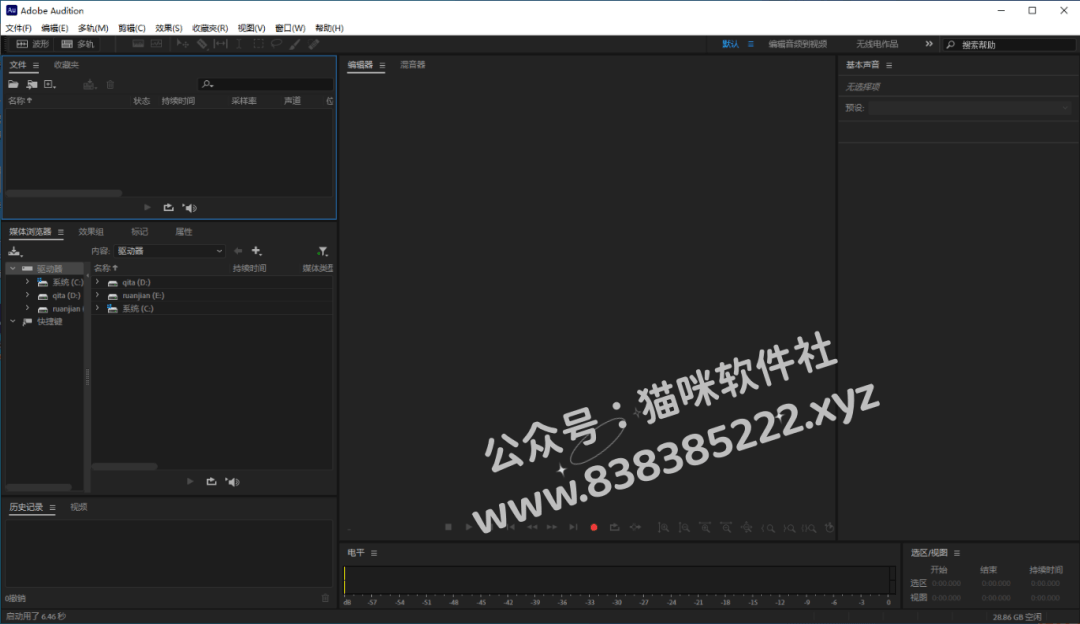Screen dimensions: 1080x624
Task: Click the red Record button
Action: click(x=594, y=527)
